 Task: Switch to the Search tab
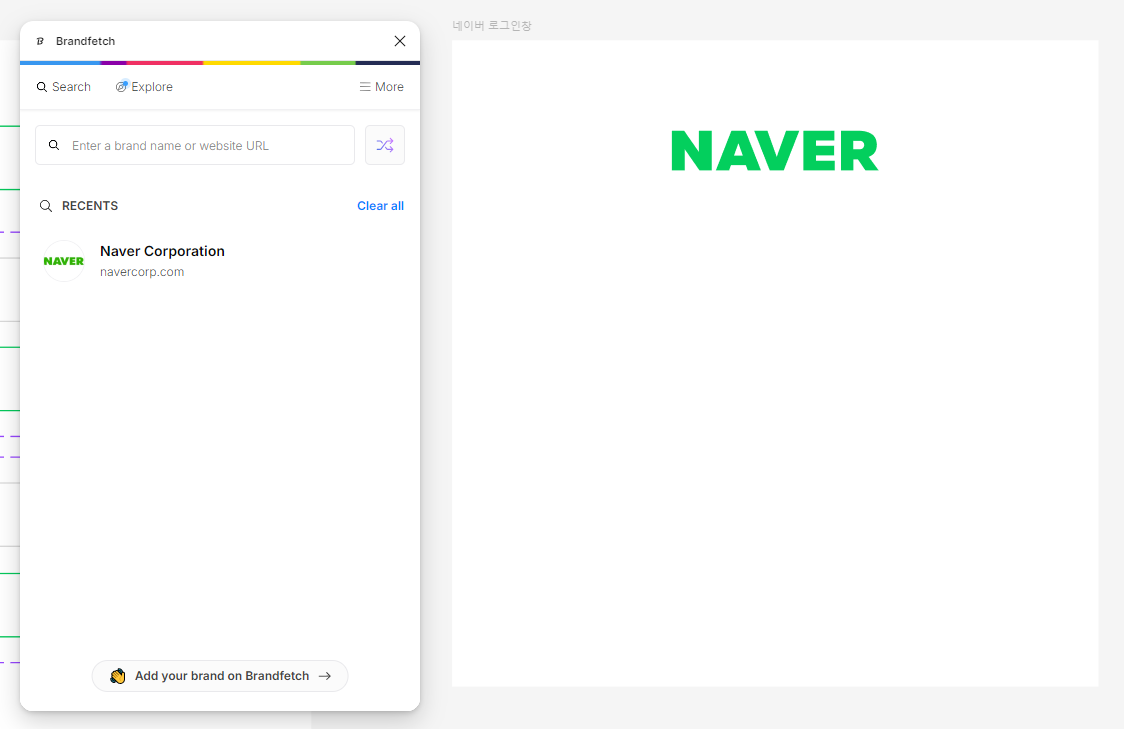pyautogui.click(x=64, y=87)
